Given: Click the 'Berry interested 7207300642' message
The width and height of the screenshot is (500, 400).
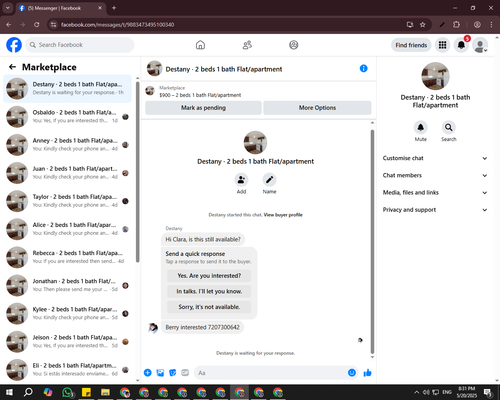Looking at the screenshot, I should (x=202, y=327).
